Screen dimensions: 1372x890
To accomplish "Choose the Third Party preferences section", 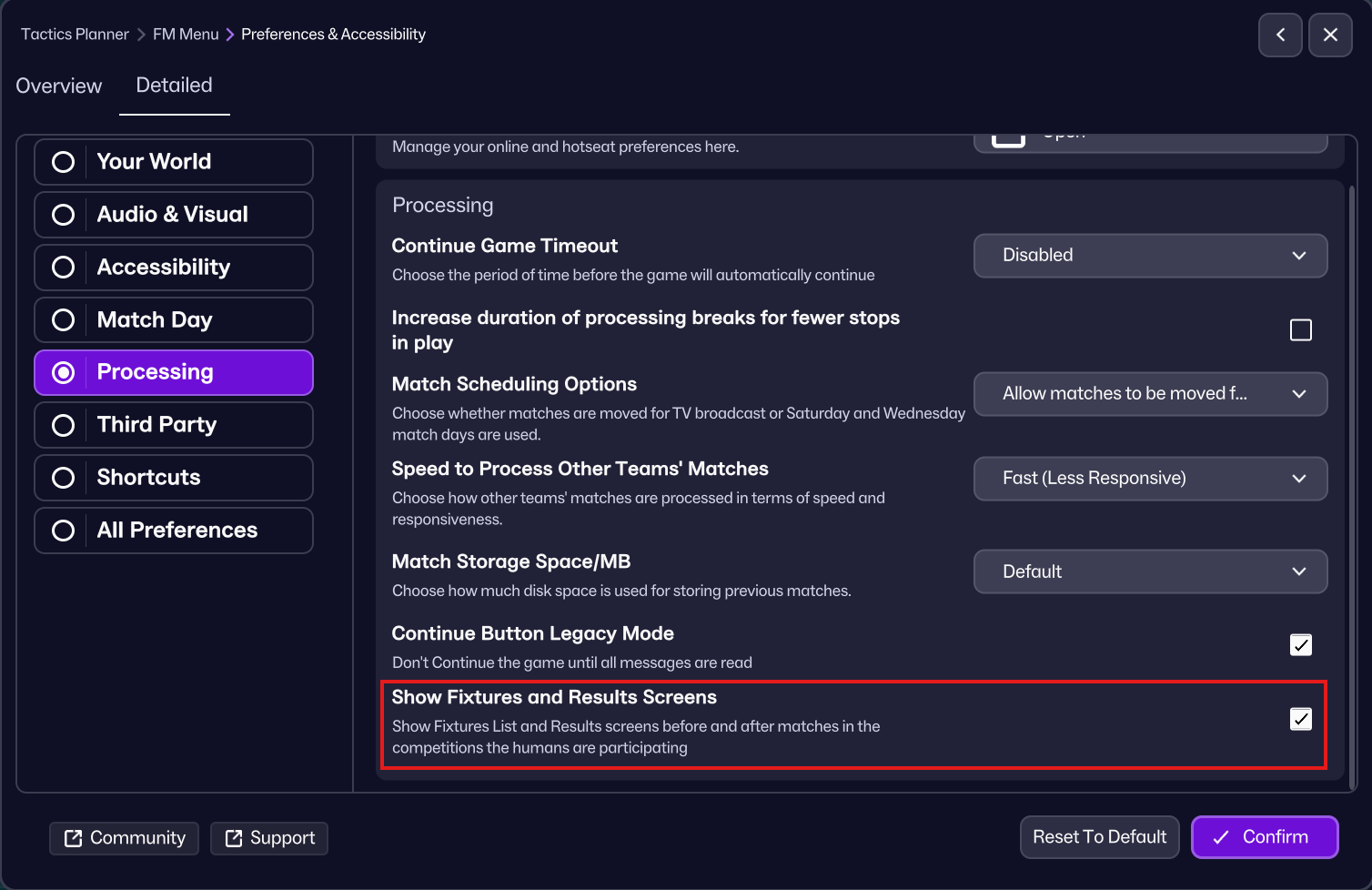I will point(174,425).
